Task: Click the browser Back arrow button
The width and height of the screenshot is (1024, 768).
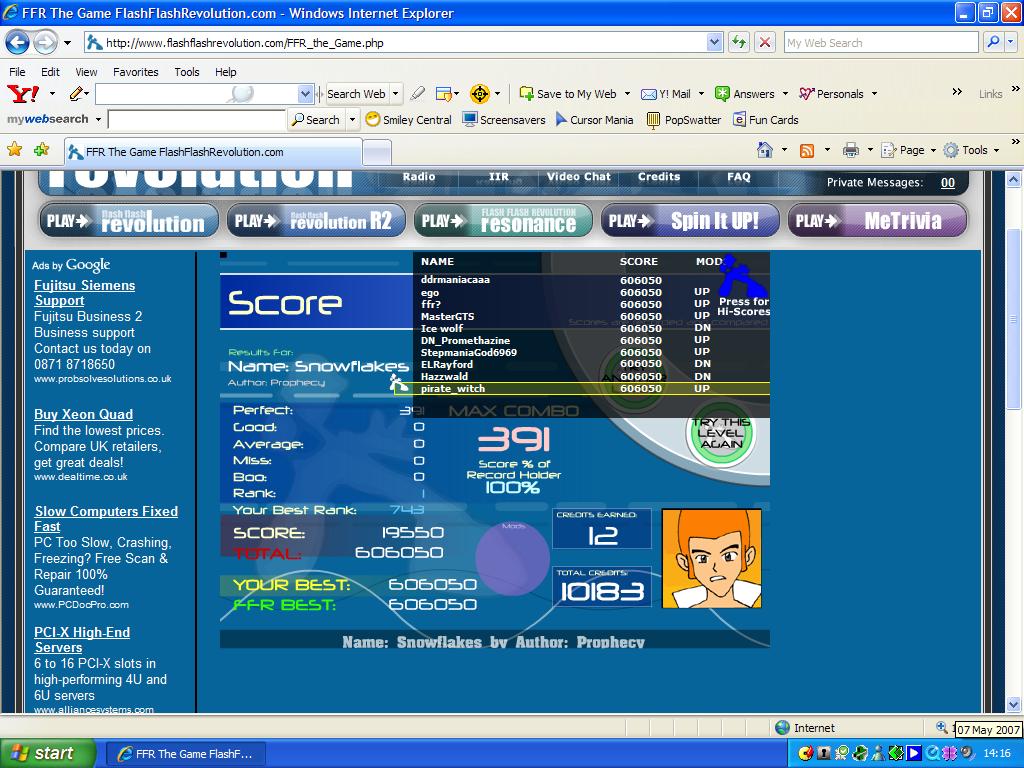Action: pos(18,43)
